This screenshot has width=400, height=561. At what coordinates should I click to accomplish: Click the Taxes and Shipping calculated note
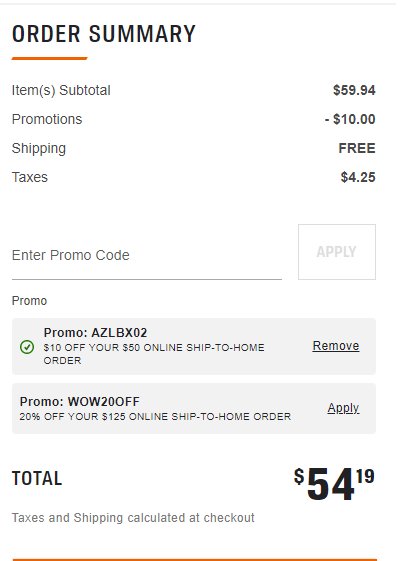pos(133,518)
